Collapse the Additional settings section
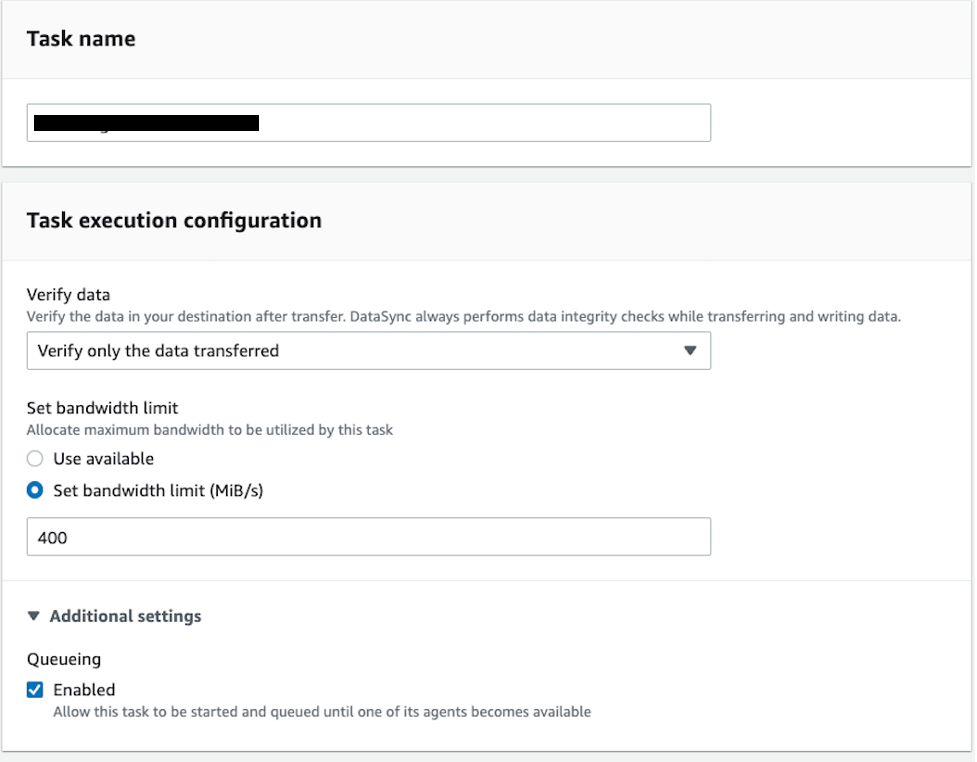 click(113, 616)
